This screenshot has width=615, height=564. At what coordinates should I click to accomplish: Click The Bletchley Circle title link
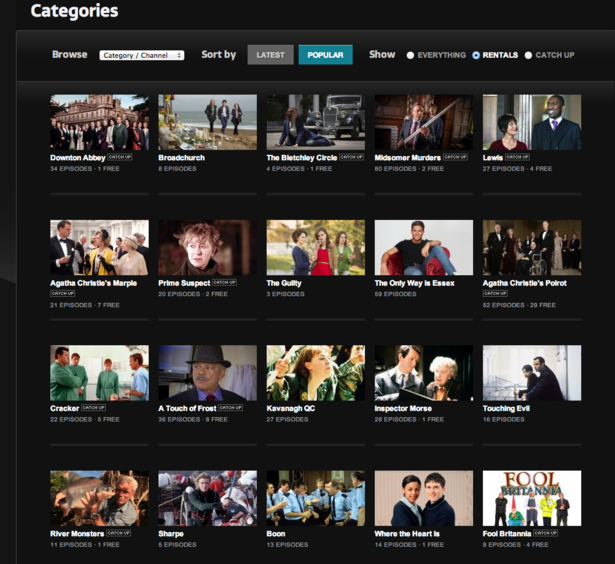(x=302, y=158)
